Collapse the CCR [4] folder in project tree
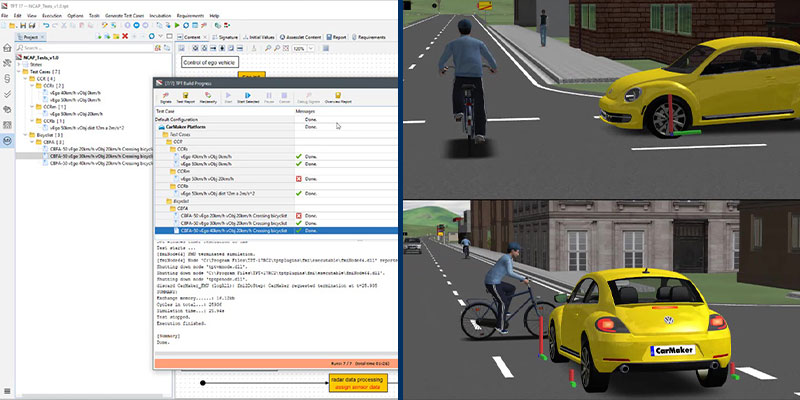 (26, 79)
